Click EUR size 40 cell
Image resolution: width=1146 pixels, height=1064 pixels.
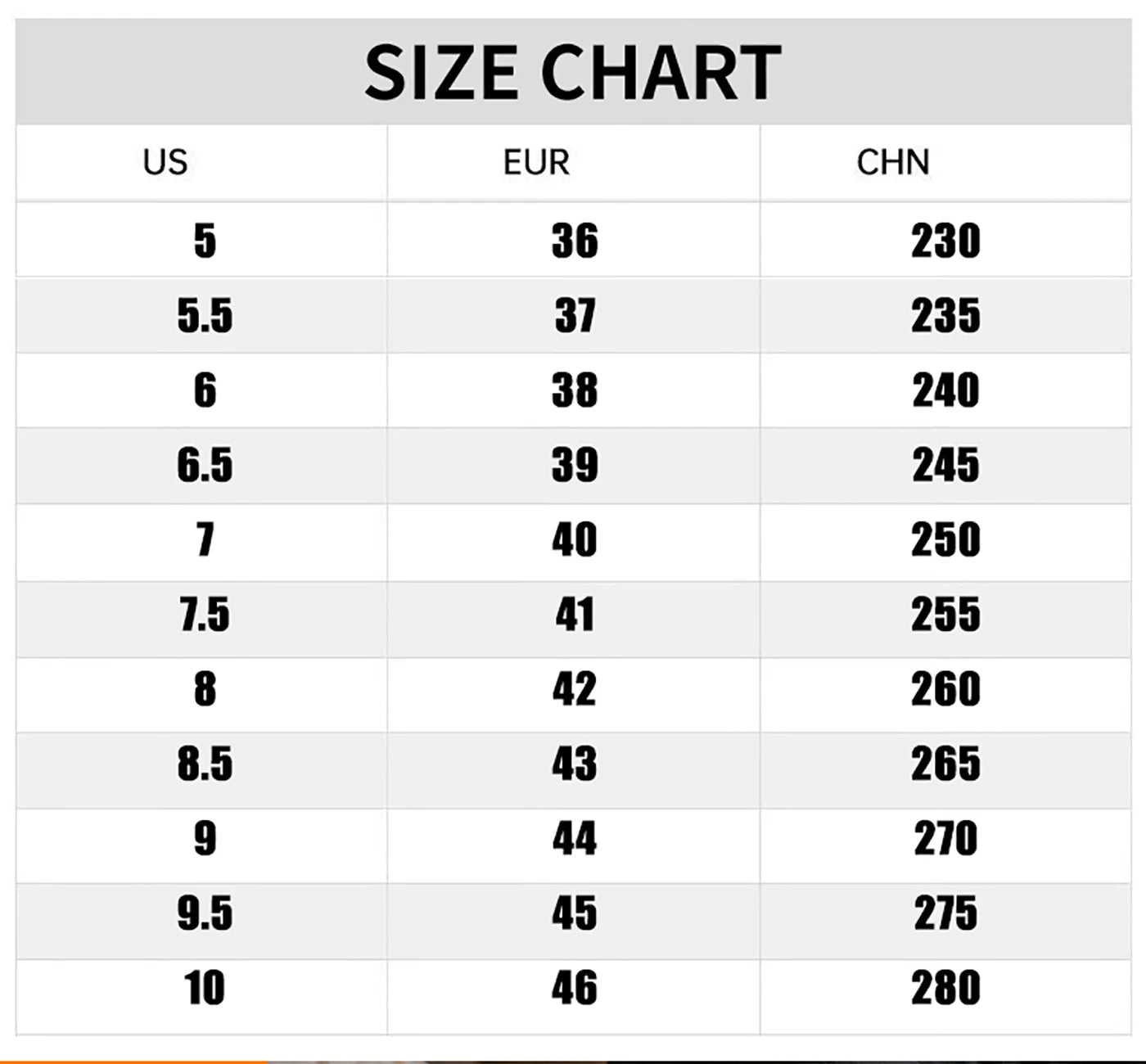[x=575, y=540]
